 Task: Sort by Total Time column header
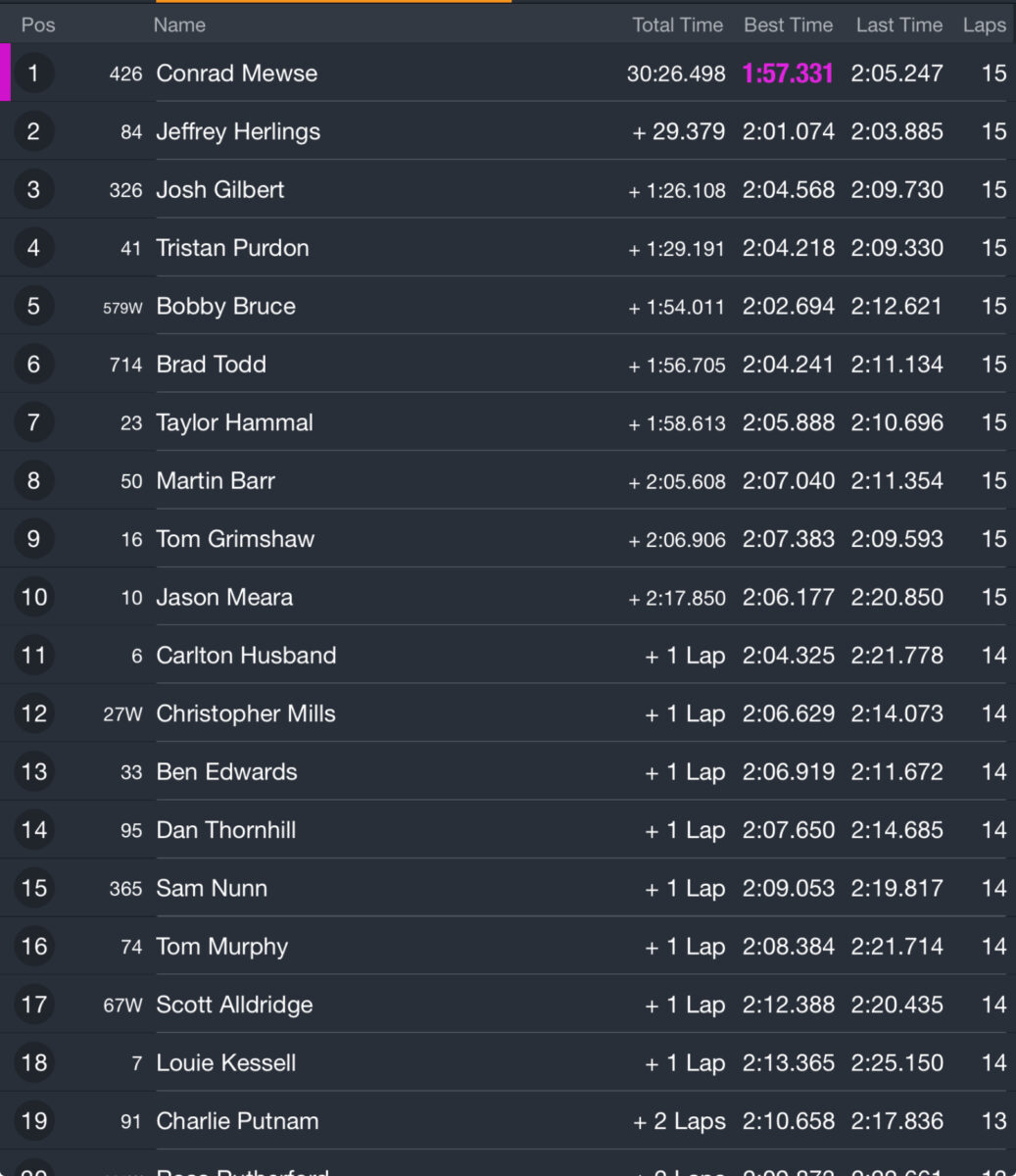pyautogui.click(x=677, y=25)
